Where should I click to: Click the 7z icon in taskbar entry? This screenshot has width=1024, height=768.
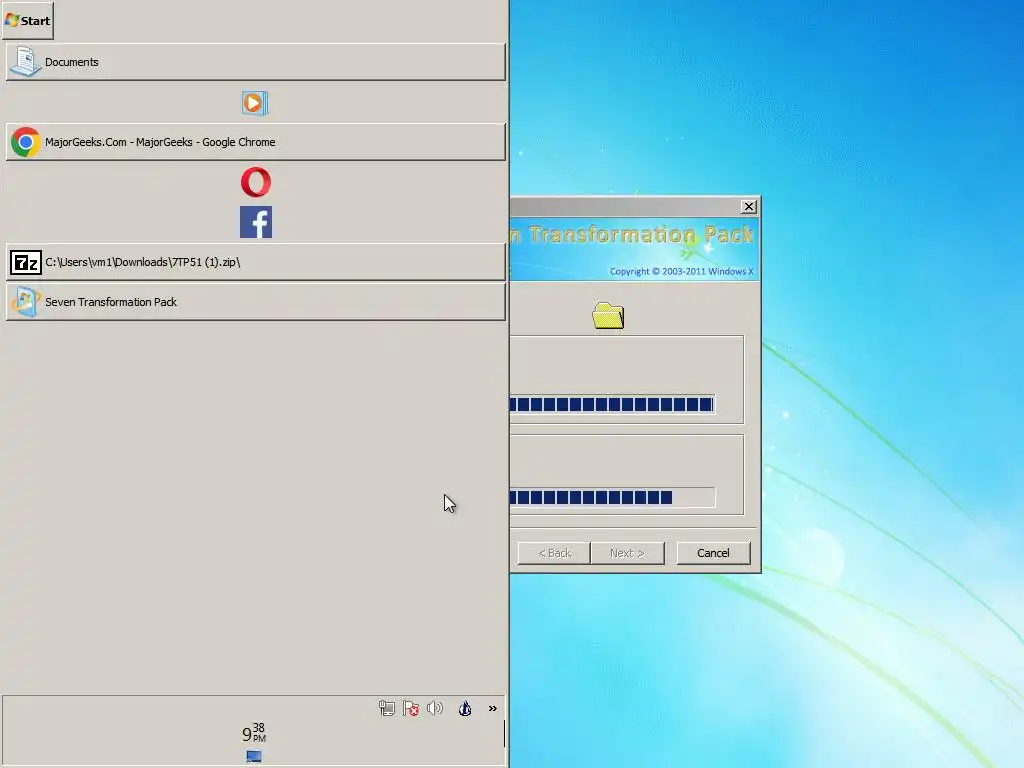click(x=25, y=263)
